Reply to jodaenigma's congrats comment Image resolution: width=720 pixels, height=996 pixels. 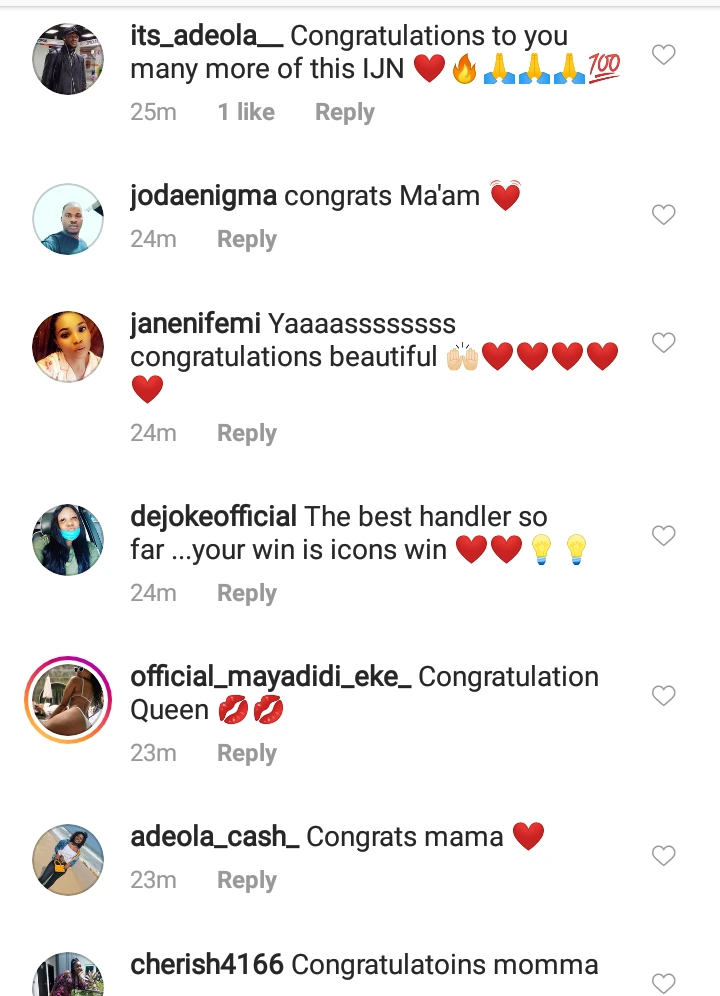point(247,240)
